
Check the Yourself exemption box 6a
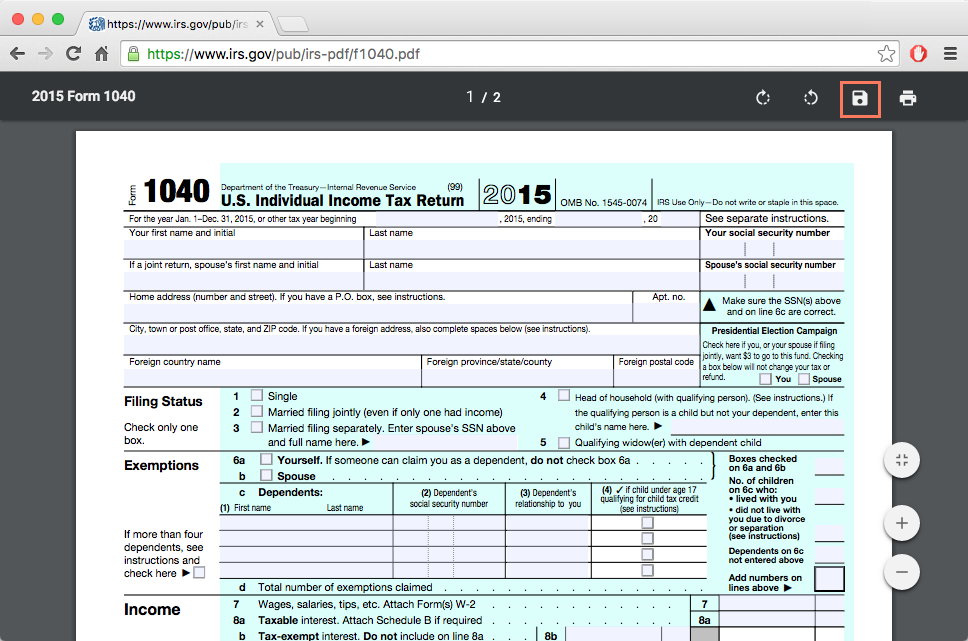pos(266,459)
